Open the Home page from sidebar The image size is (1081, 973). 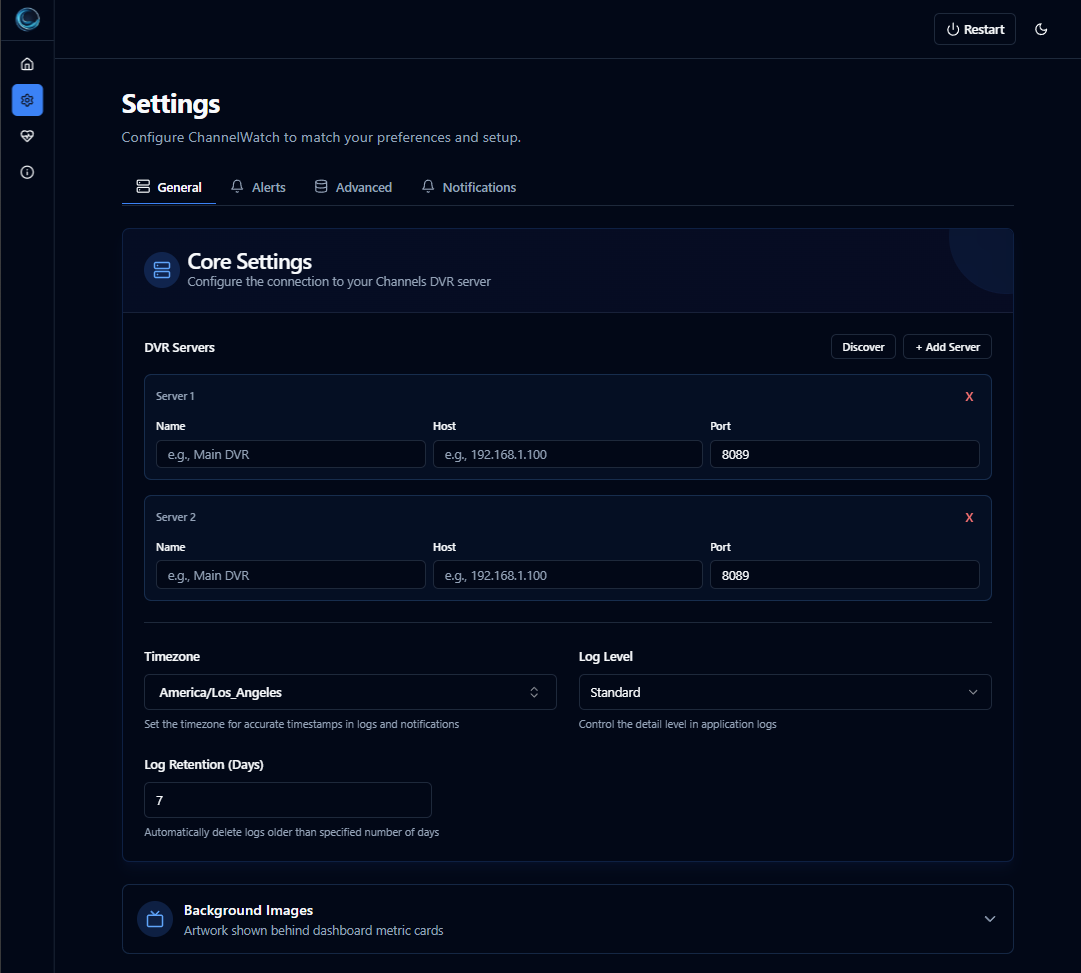pyautogui.click(x=27, y=64)
